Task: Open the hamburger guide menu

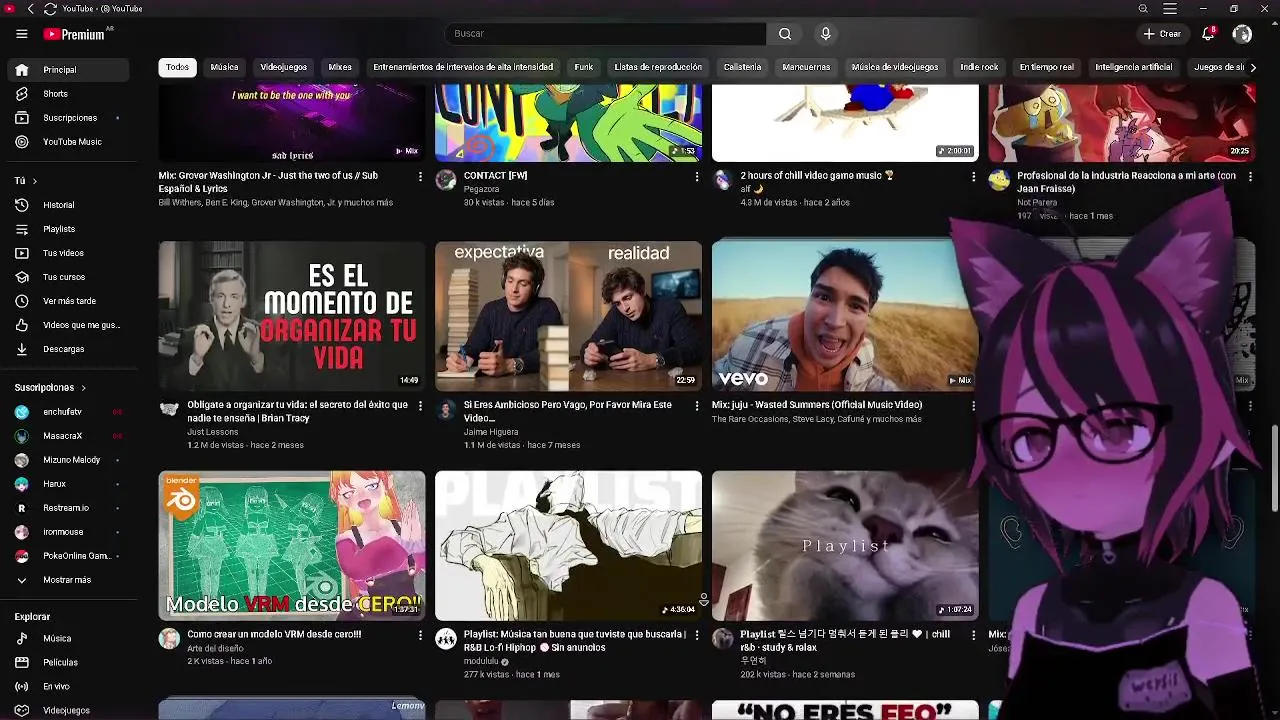Action: [21, 34]
